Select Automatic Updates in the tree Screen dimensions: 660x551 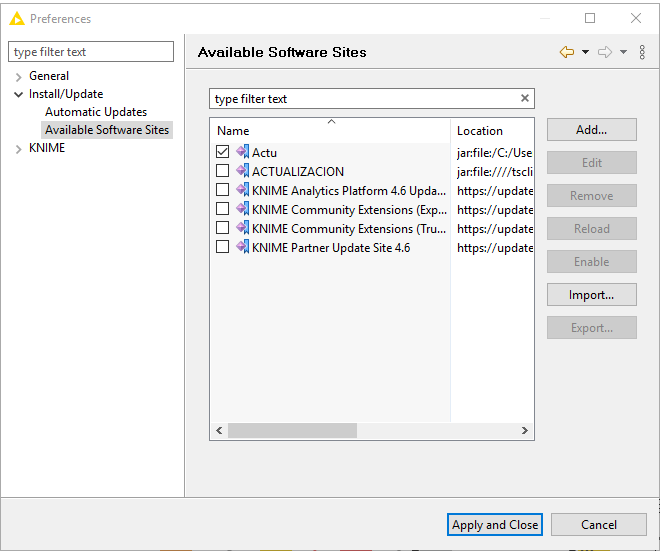point(96,112)
